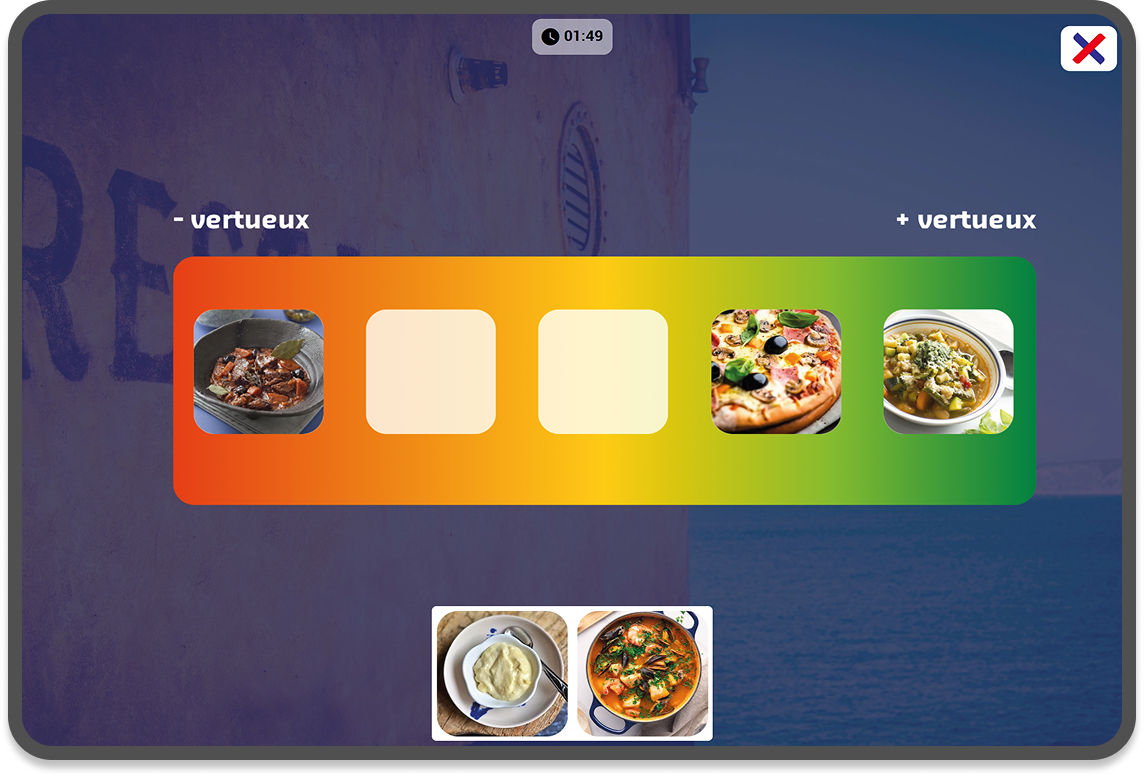Click the plus sign before vertueux
The image size is (1144, 776).
point(903,219)
